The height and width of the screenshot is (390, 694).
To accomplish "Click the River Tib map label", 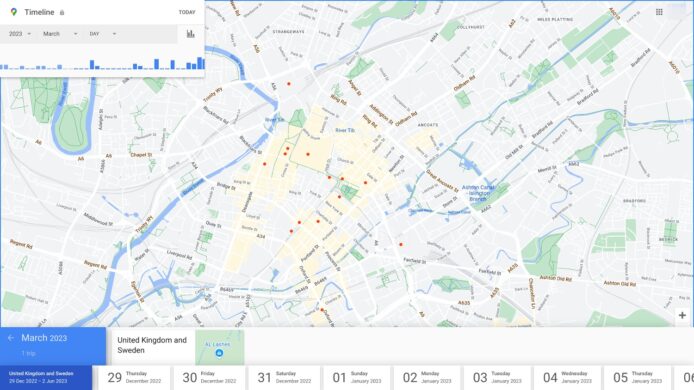I will (345, 131).
